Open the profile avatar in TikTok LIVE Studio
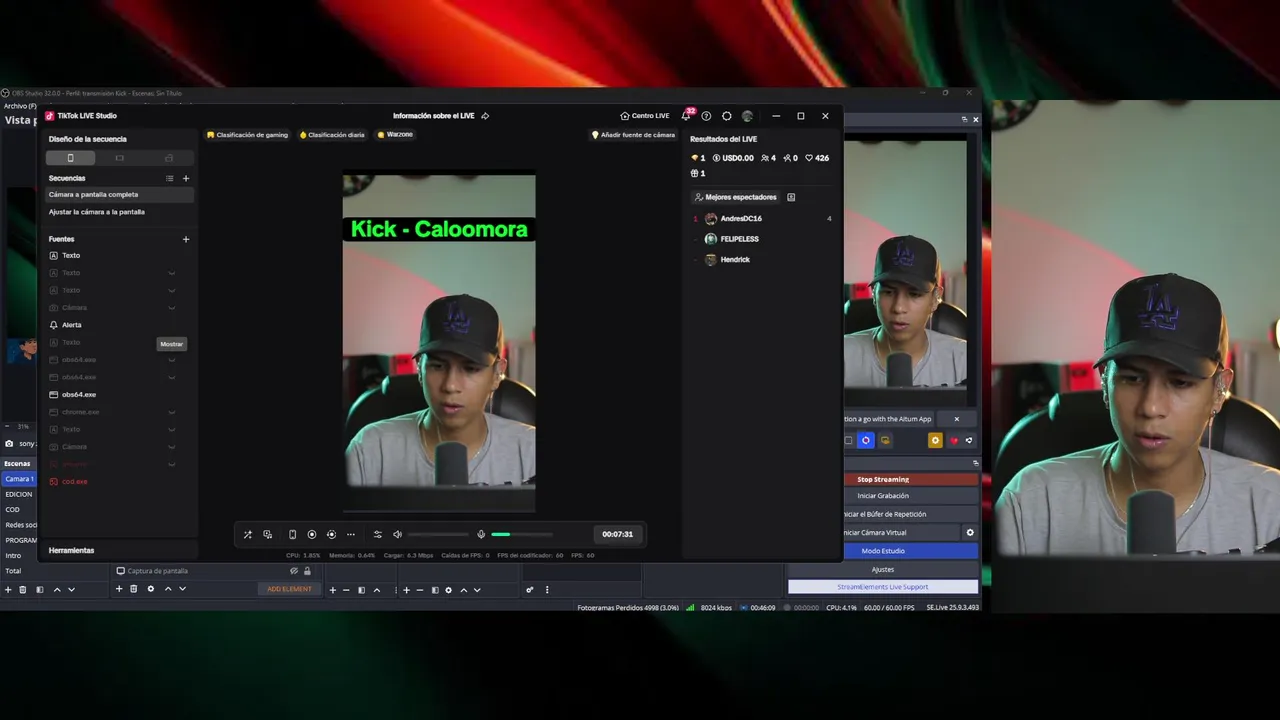 747,116
